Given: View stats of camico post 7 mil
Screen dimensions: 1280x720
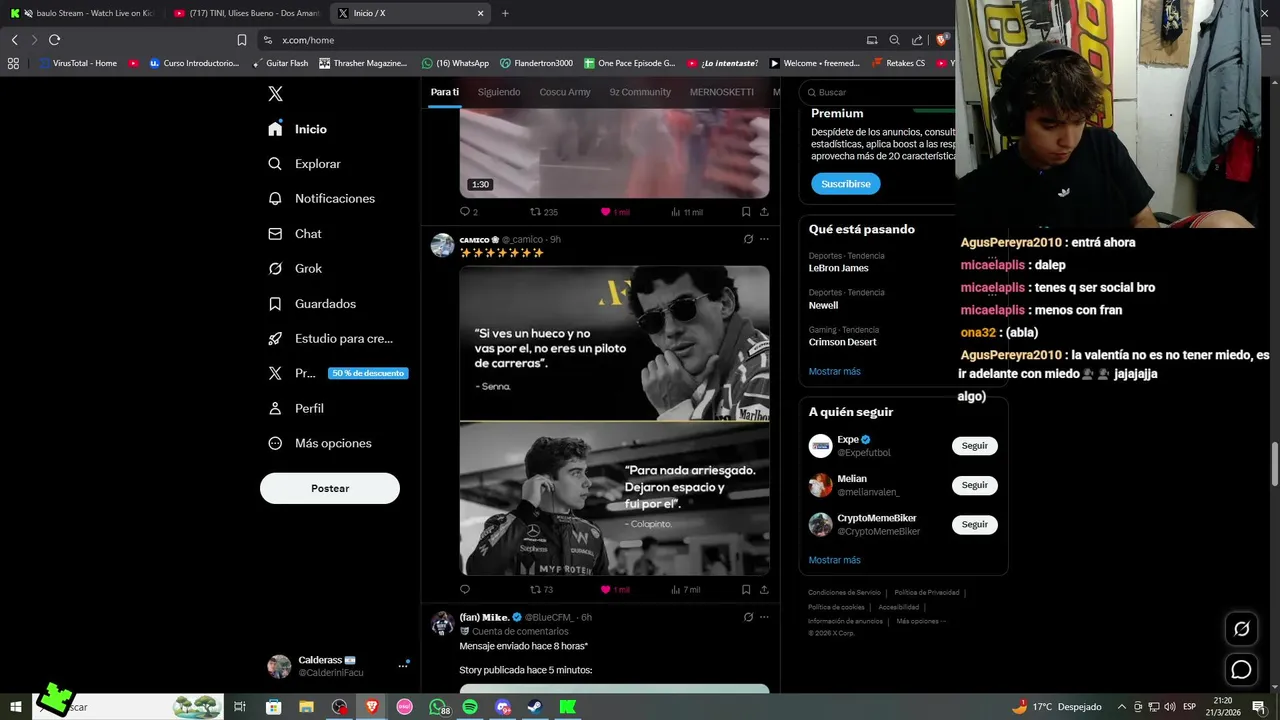Looking at the screenshot, I should point(685,590).
